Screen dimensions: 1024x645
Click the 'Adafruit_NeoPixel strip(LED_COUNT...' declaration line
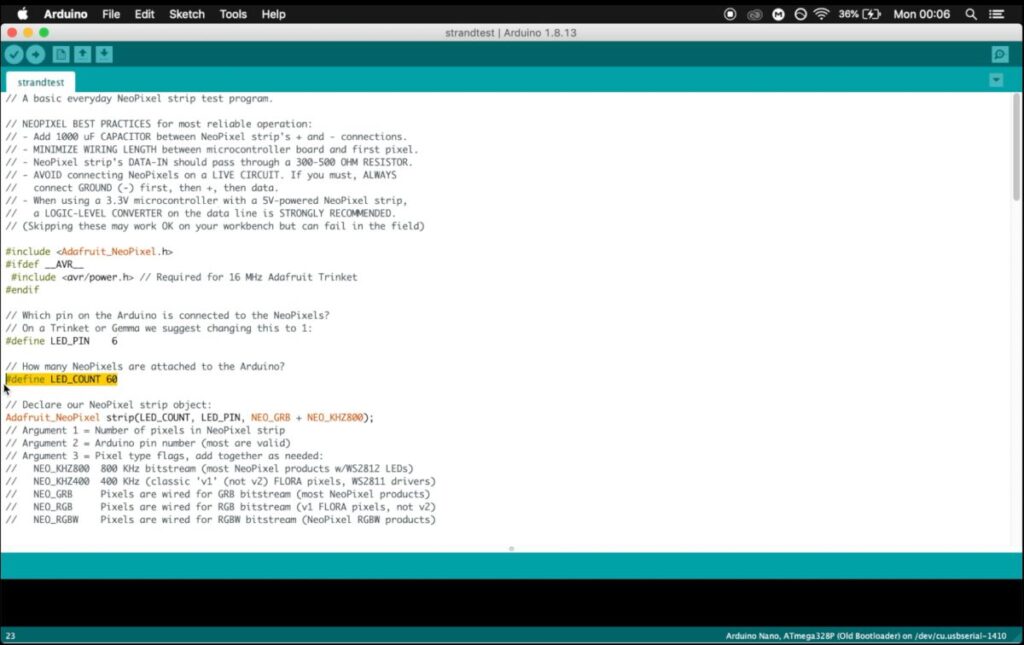click(x=189, y=418)
